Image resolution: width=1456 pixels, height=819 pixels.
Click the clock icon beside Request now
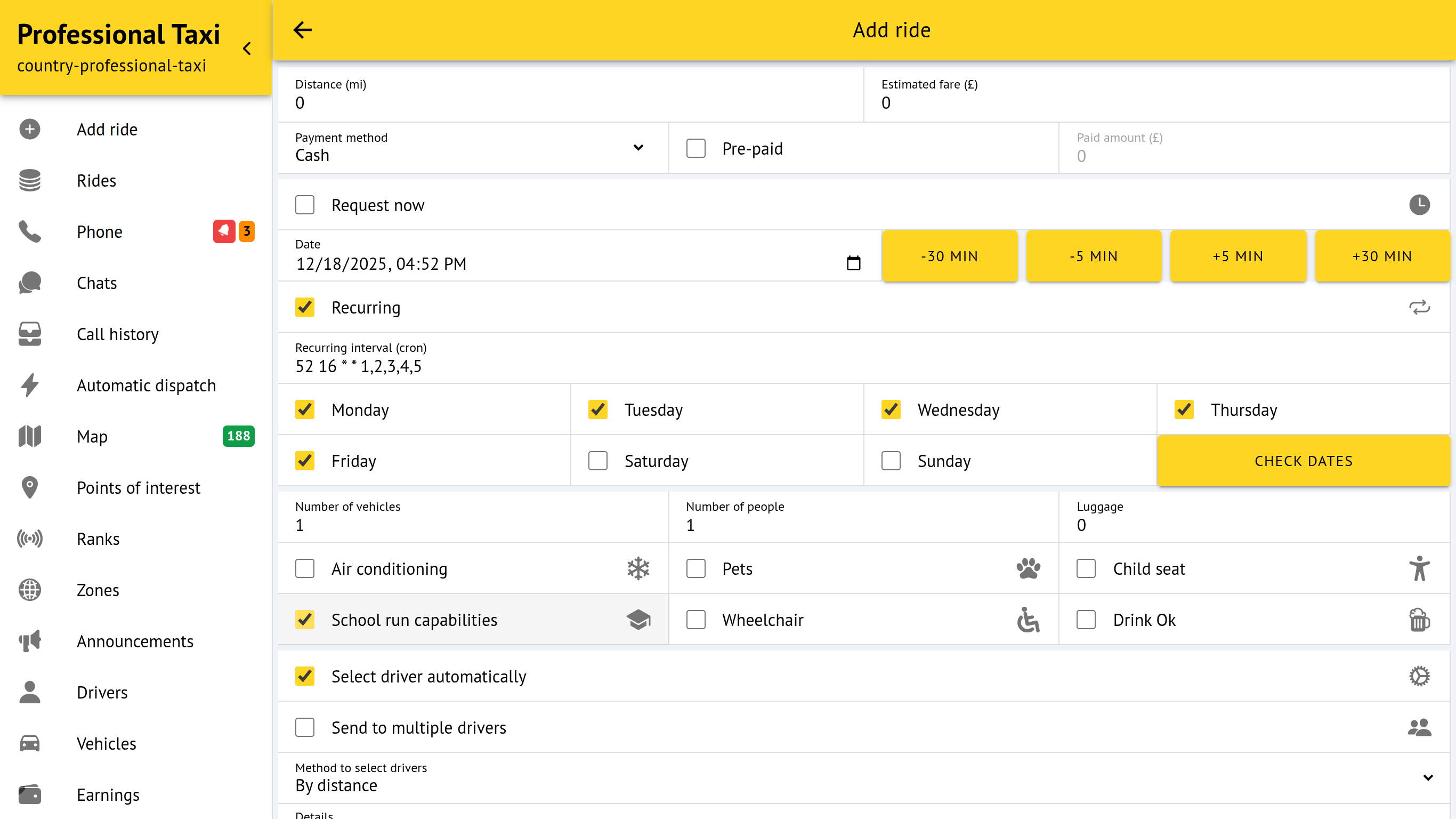(1419, 205)
